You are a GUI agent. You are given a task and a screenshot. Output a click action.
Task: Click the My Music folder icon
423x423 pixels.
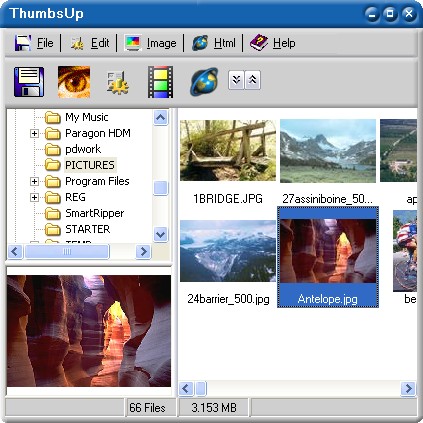pyautogui.click(x=53, y=118)
